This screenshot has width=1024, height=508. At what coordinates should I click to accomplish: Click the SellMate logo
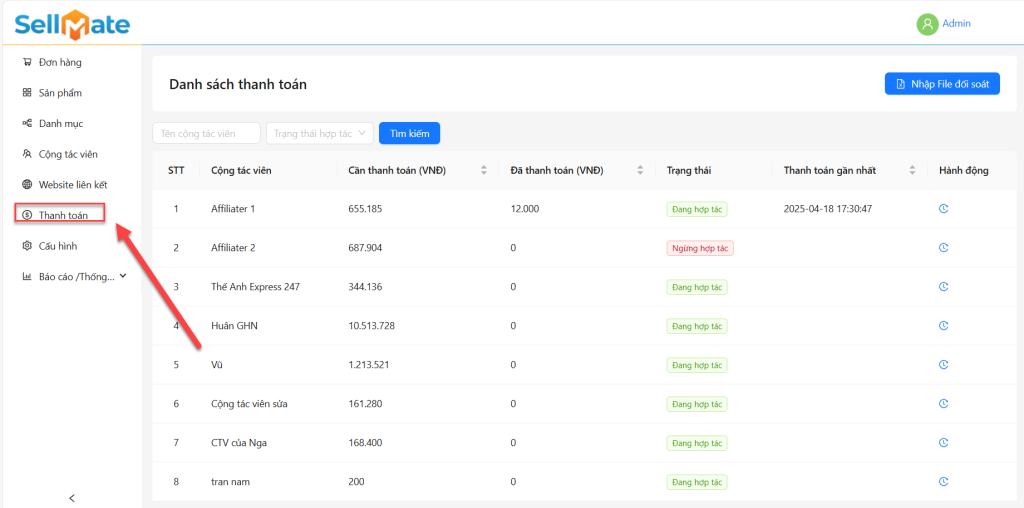[72, 24]
